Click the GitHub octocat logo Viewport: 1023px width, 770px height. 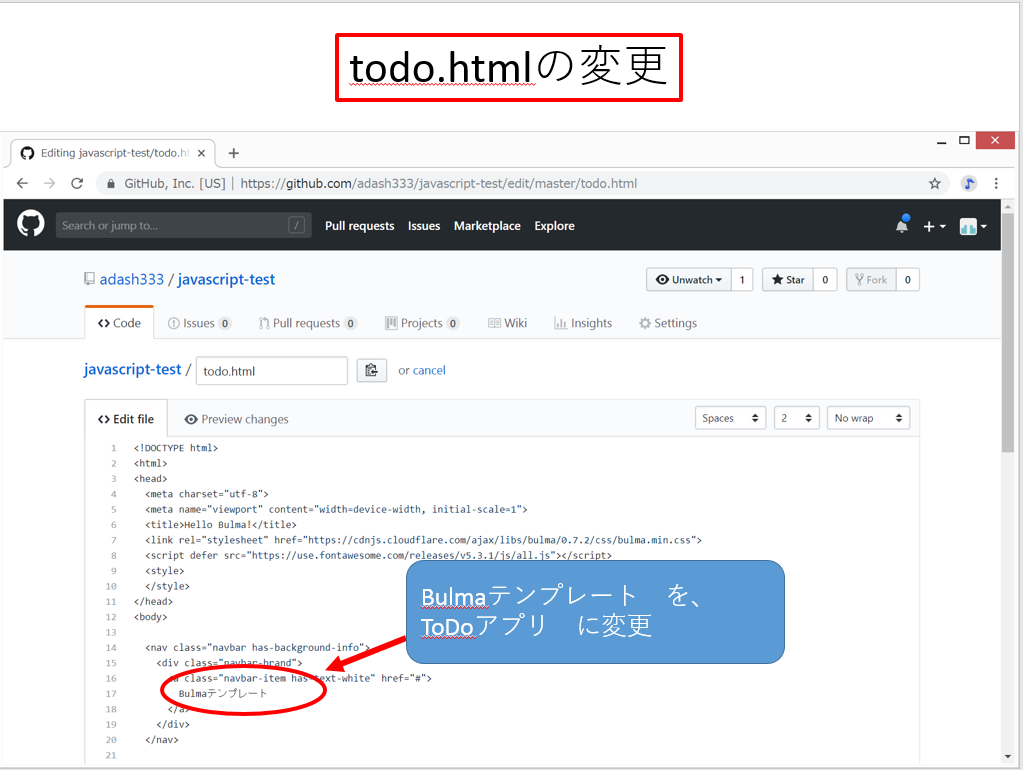click(x=31, y=225)
